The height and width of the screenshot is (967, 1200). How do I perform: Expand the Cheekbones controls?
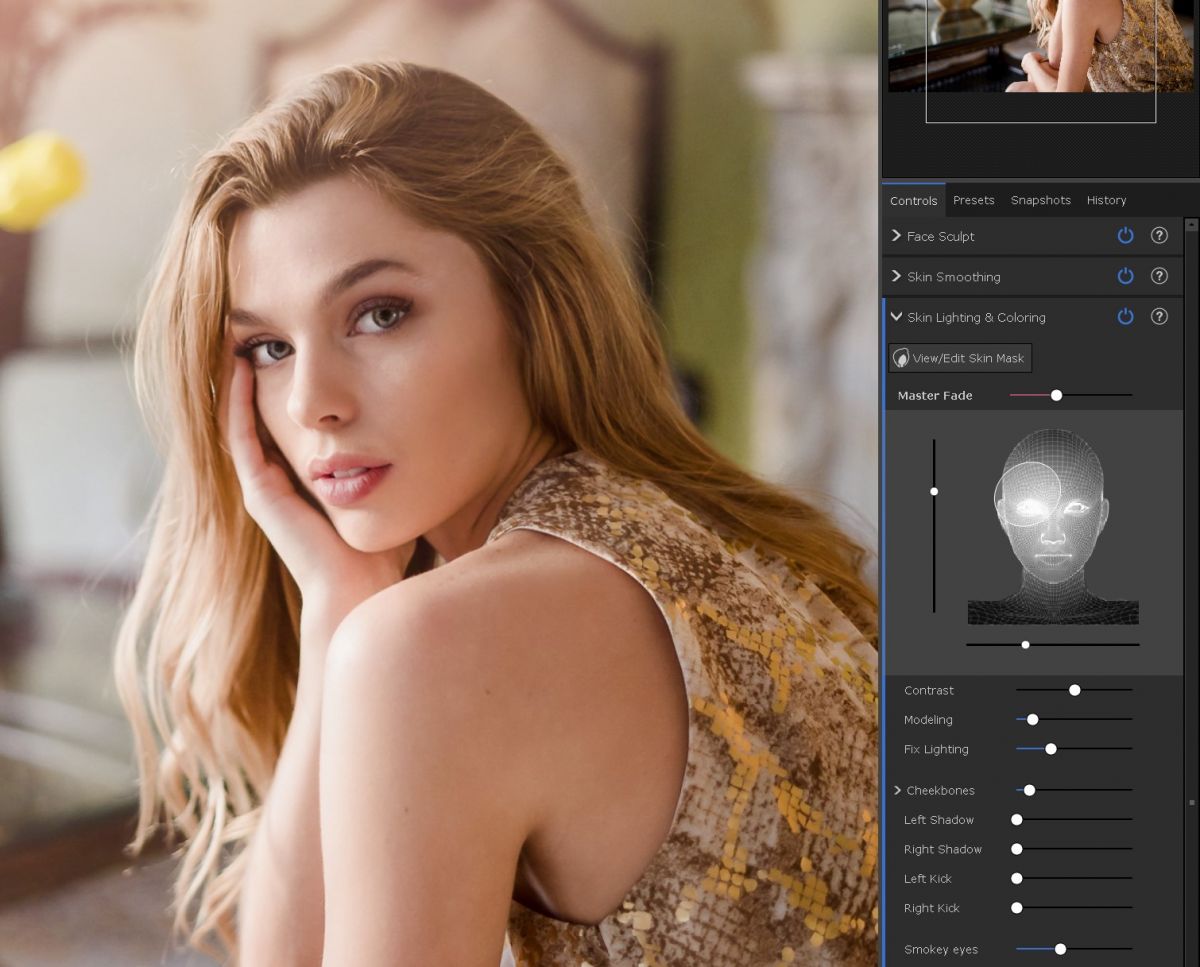tap(897, 790)
